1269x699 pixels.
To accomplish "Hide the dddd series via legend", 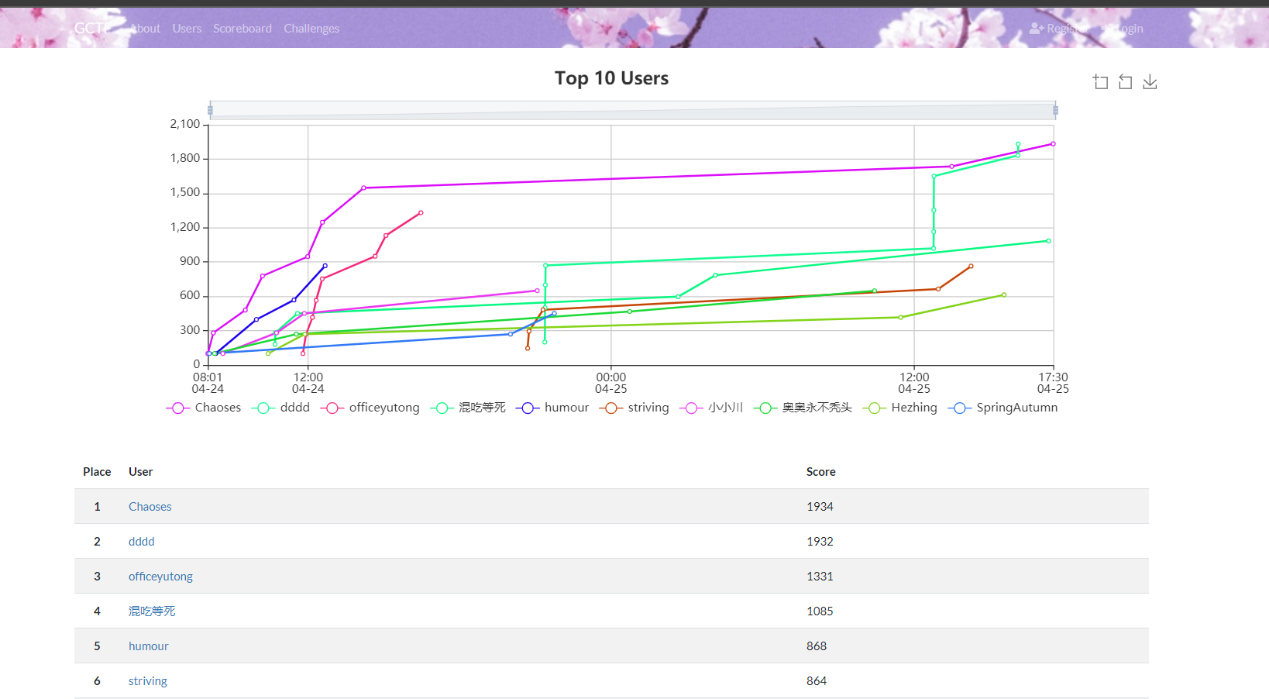I will point(265,408).
